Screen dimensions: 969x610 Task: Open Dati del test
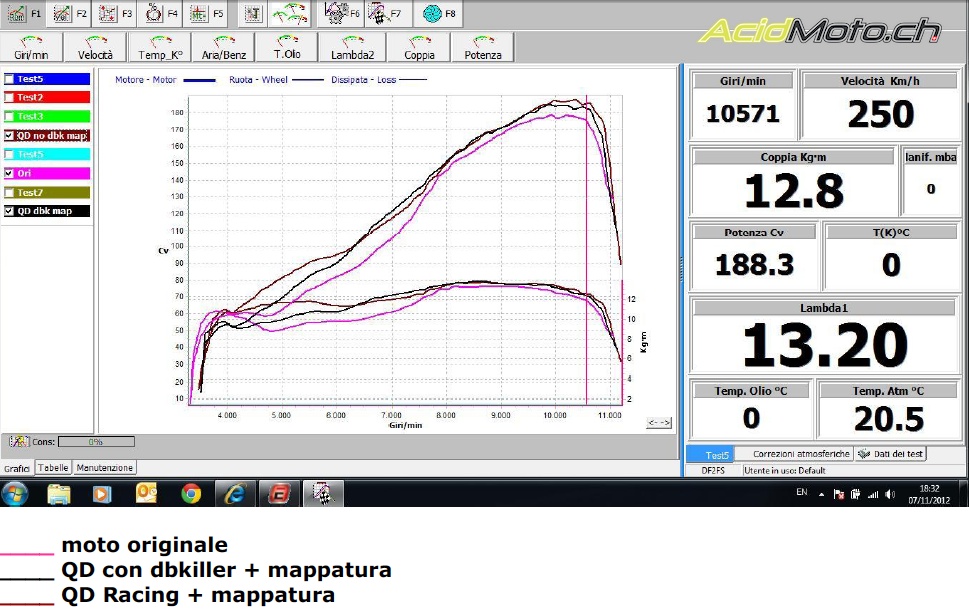click(x=891, y=454)
